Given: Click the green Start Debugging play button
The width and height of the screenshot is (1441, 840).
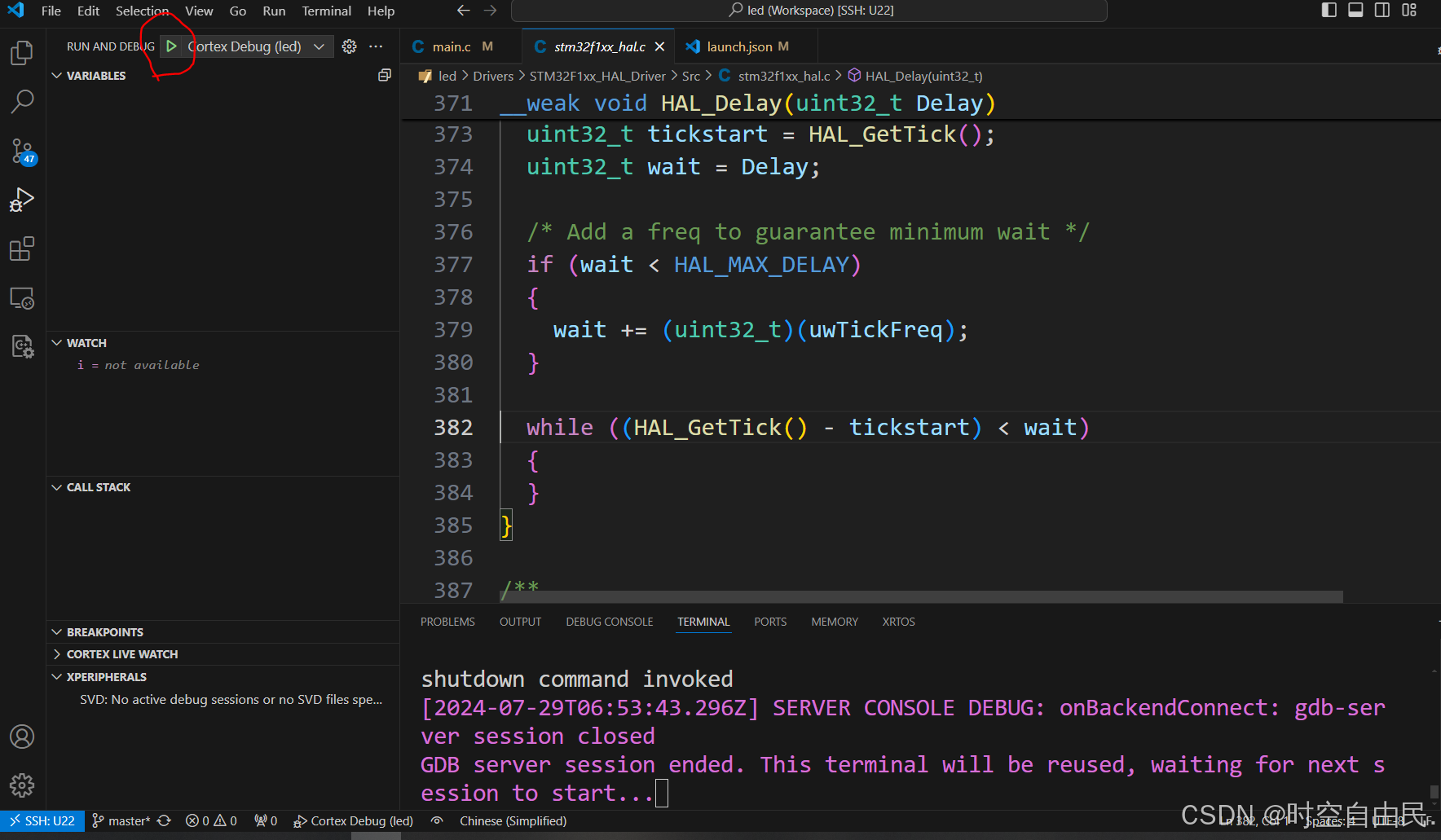Looking at the screenshot, I should tap(171, 46).
